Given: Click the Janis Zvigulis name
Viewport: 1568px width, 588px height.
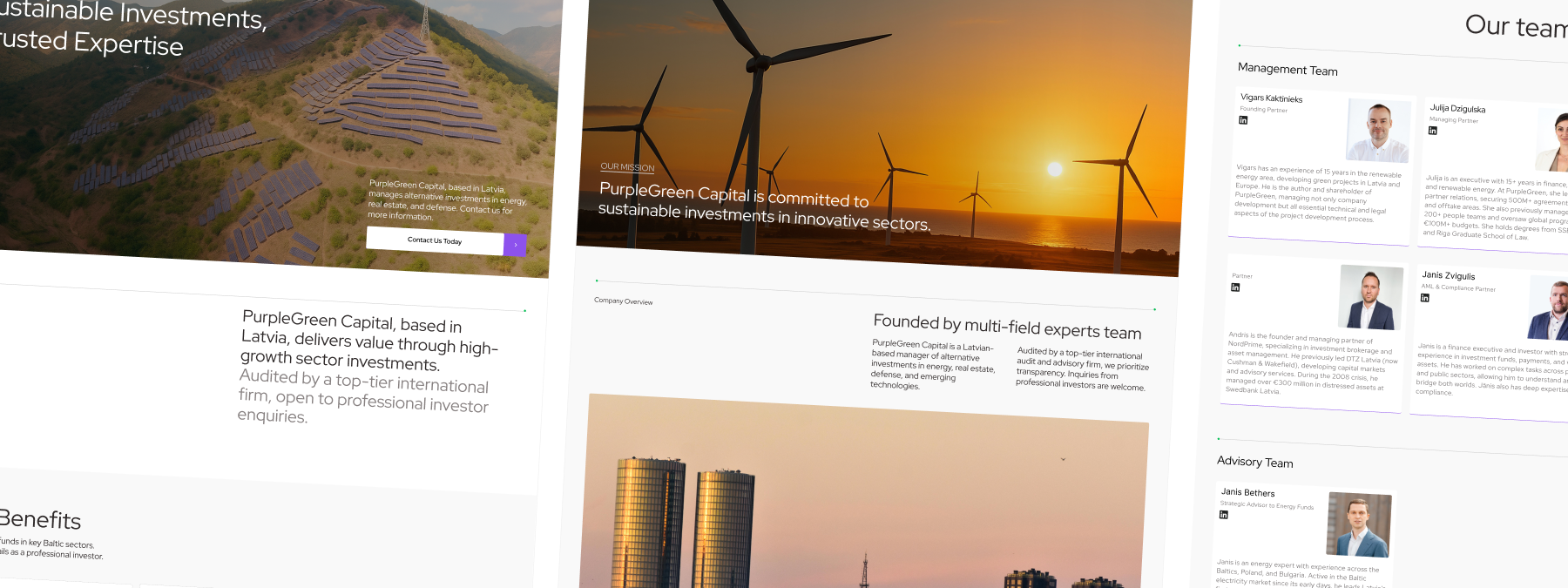Looking at the screenshot, I should [1448, 275].
